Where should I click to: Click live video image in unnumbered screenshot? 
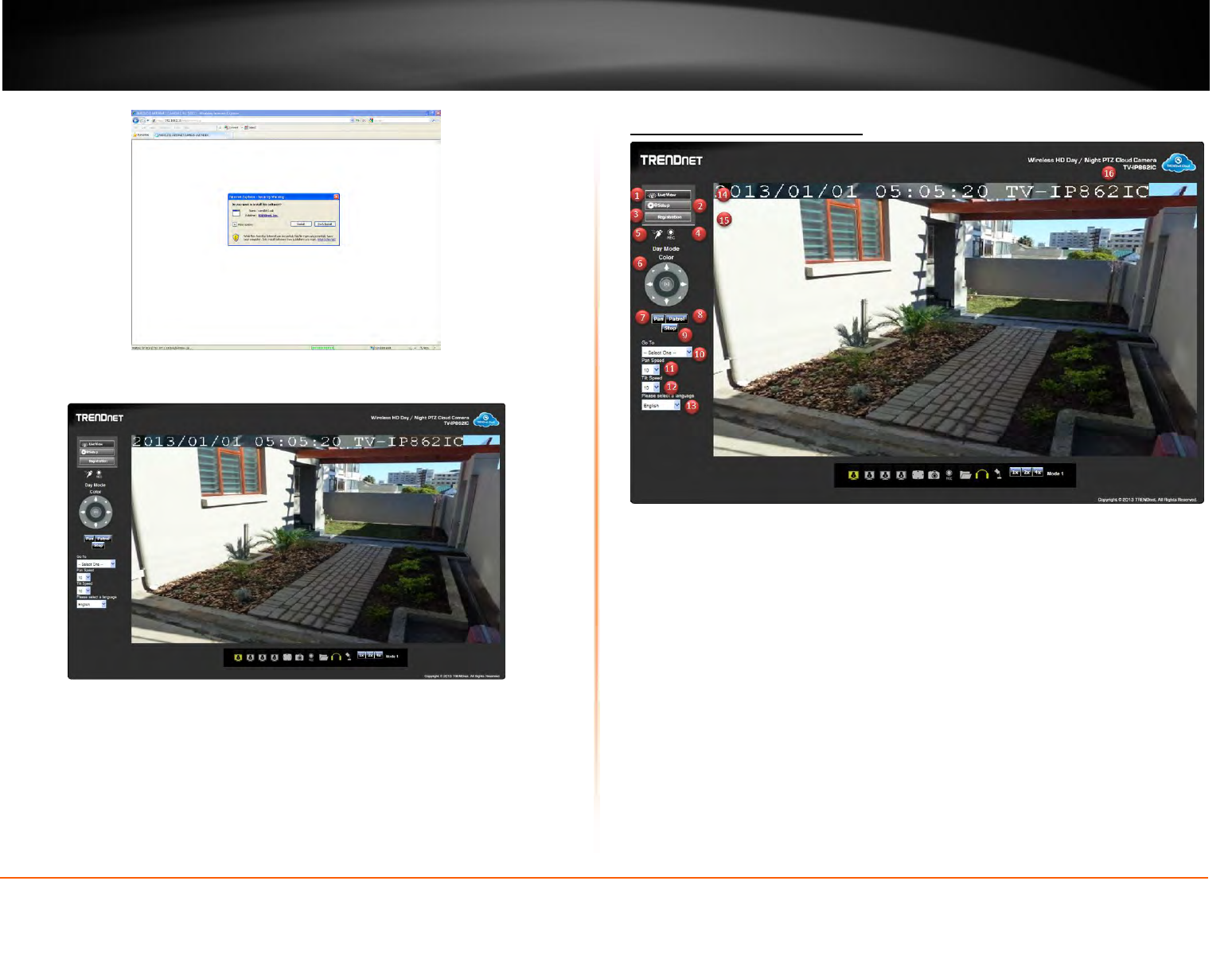tap(315, 539)
